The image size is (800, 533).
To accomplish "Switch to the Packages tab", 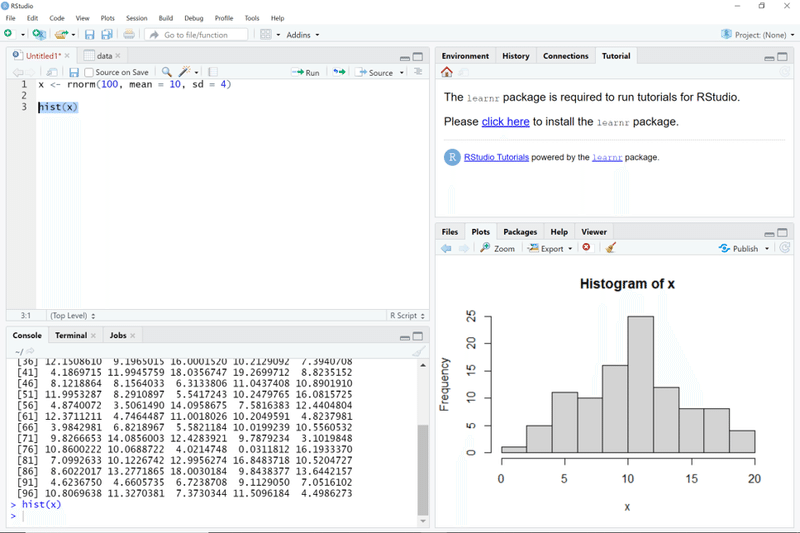I will point(520,232).
